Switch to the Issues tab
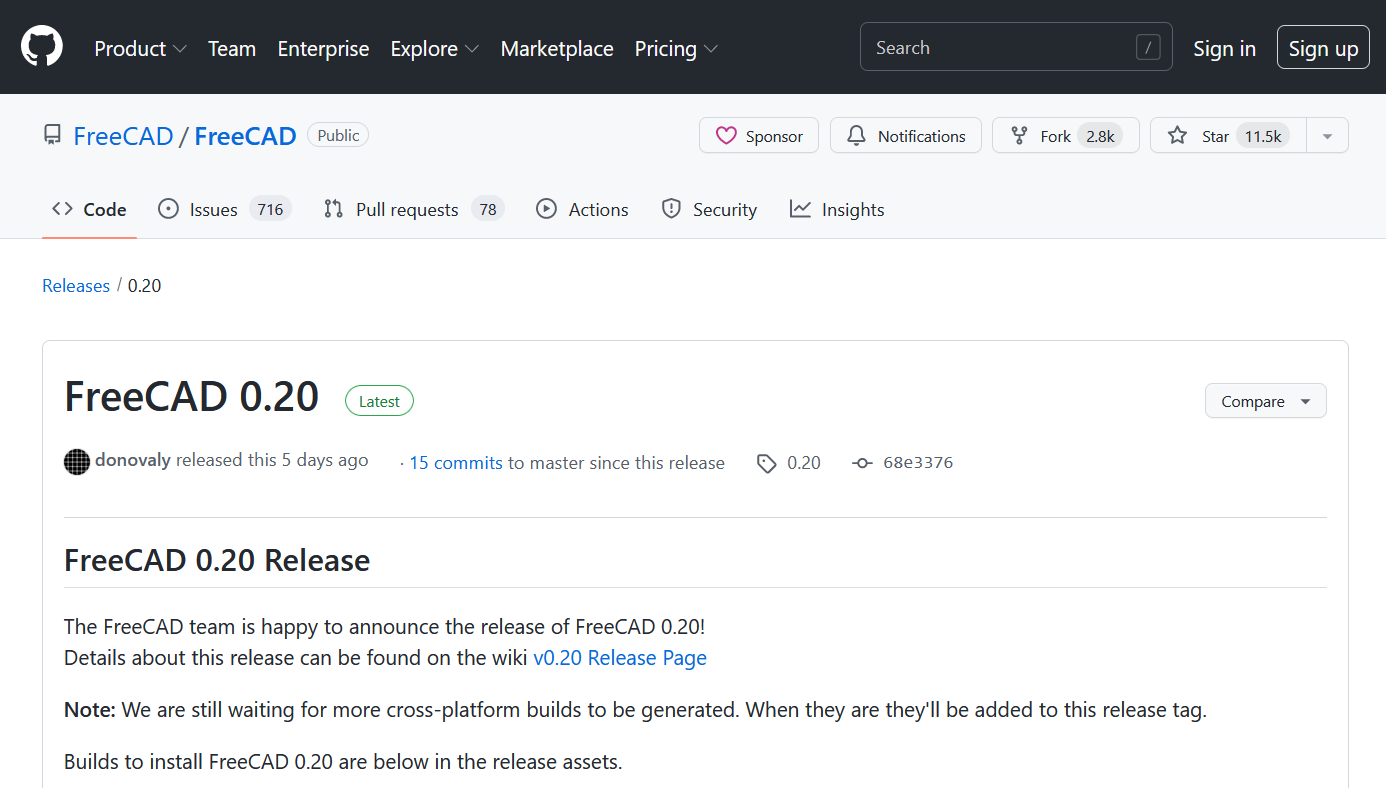The width and height of the screenshot is (1386, 788). click(224, 209)
